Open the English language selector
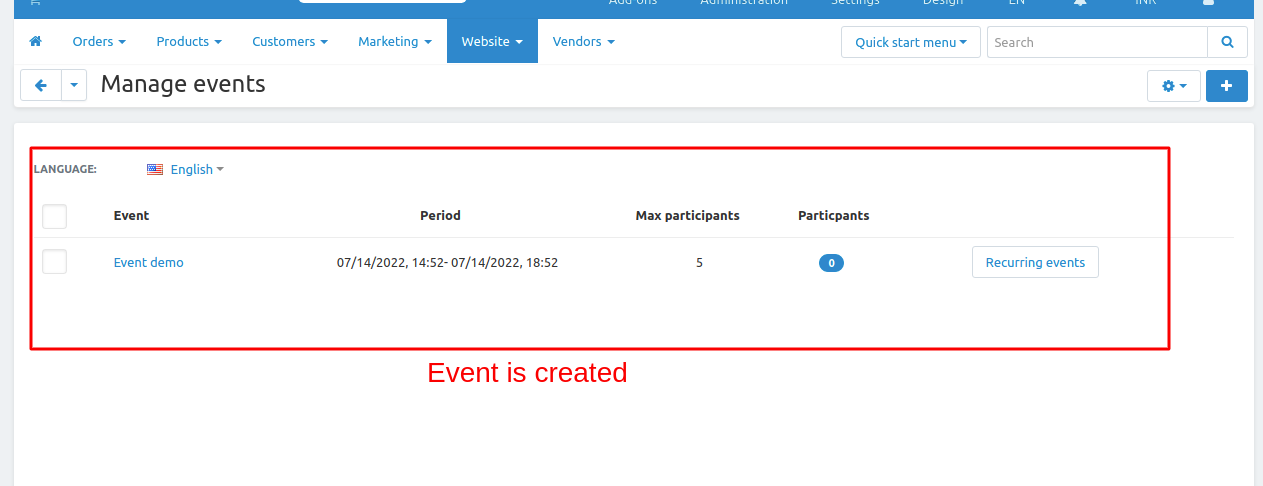 (186, 169)
